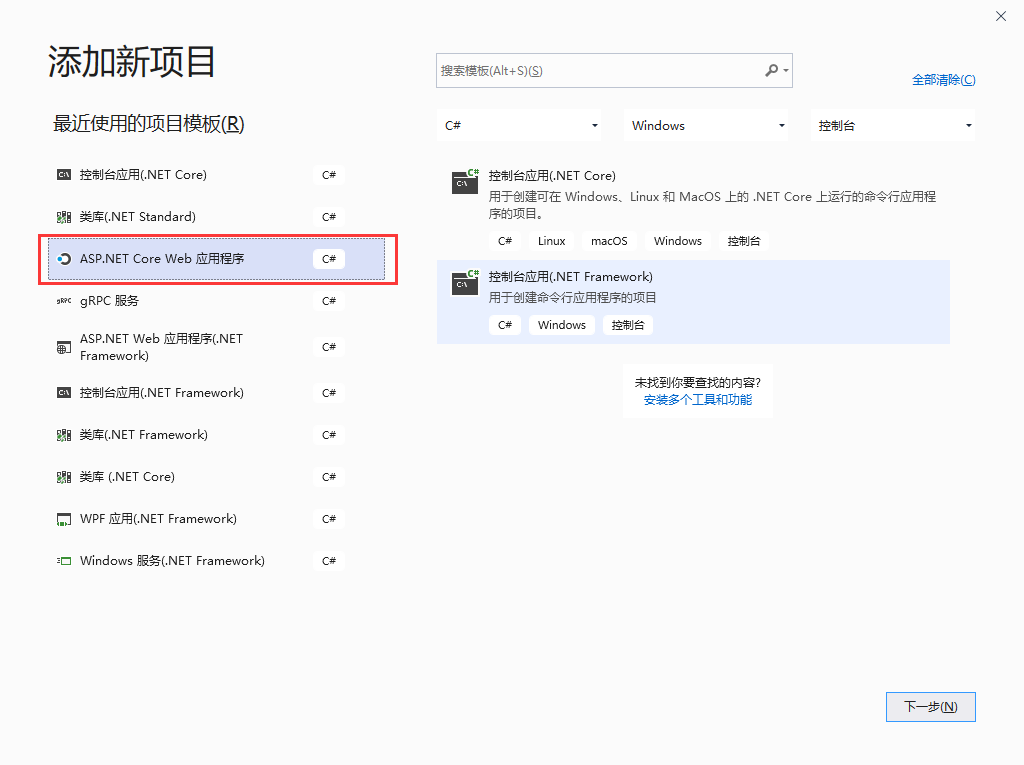
Task: Select recent 控制台应用(.NET Framework) template
Action: pyautogui.click(x=216, y=393)
